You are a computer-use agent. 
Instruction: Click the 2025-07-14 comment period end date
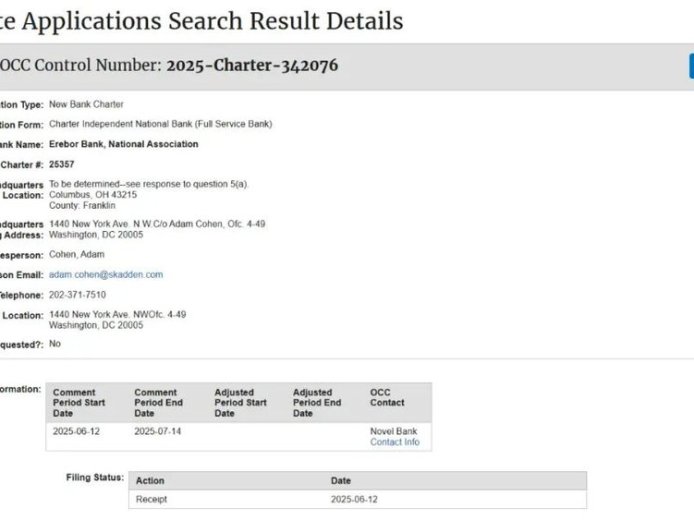[x=158, y=431]
